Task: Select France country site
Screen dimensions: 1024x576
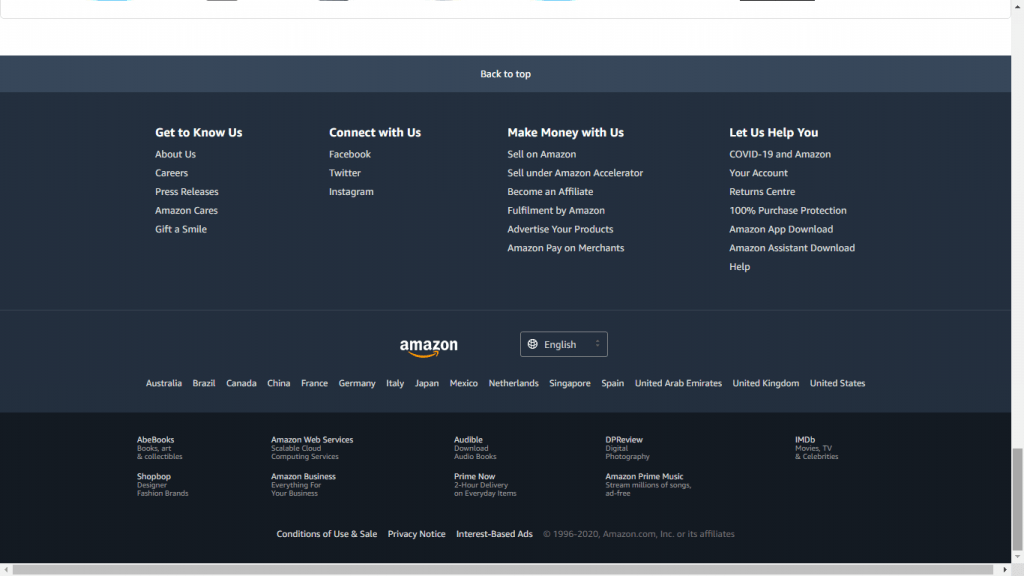Action: 314,383
